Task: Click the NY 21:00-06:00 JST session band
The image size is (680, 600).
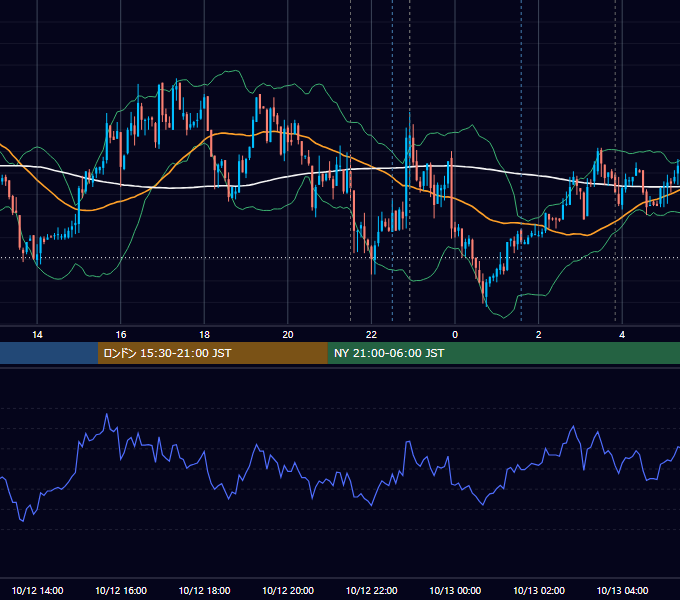Action: tap(503, 353)
